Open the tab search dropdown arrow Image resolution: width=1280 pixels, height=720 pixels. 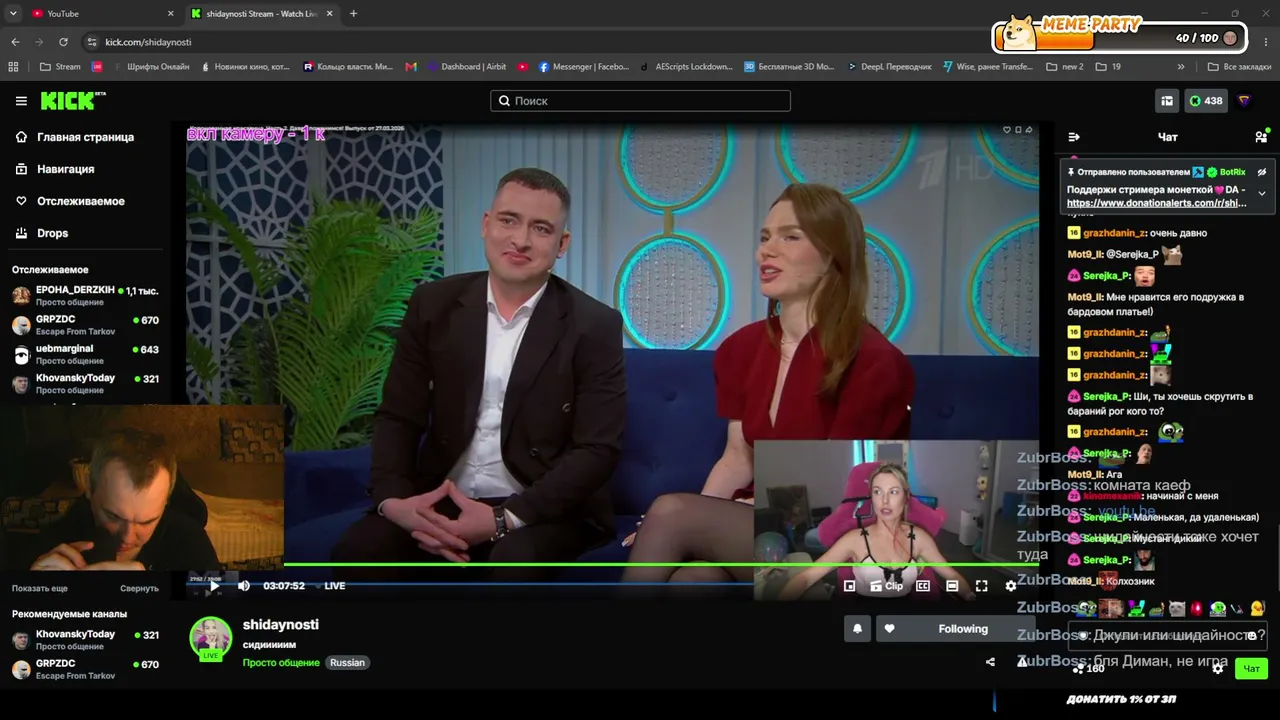click(x=13, y=14)
